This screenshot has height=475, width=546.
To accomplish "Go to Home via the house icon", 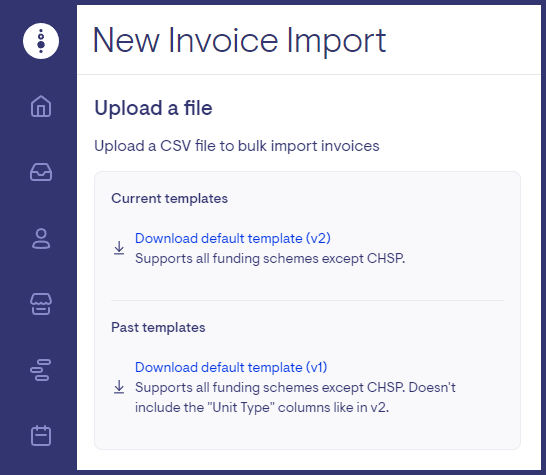I will (x=41, y=106).
